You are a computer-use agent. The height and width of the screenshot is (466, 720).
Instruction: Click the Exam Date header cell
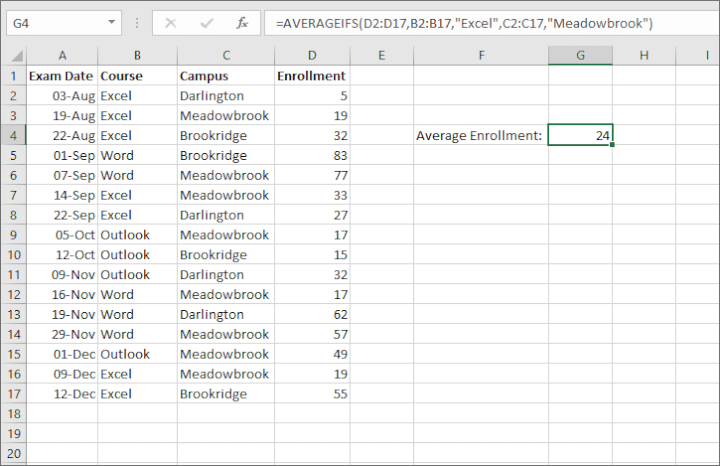[62, 75]
